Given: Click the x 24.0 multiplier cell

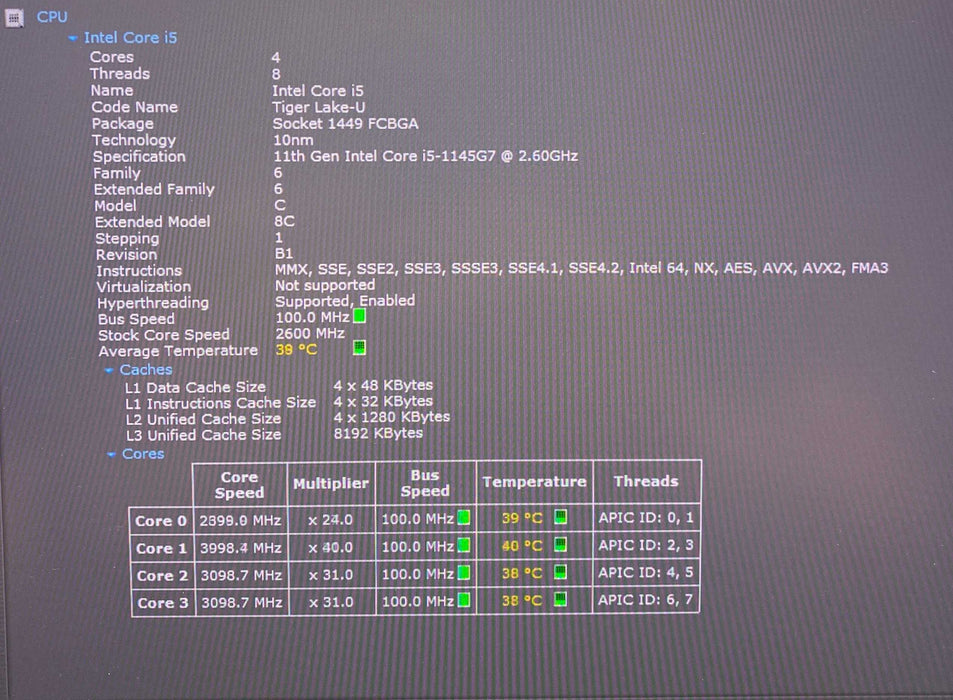Looking at the screenshot, I should tap(330, 520).
